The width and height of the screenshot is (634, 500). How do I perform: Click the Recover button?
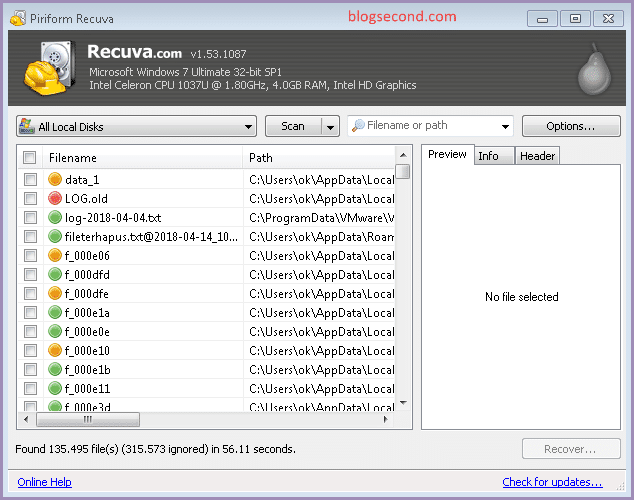click(571, 449)
